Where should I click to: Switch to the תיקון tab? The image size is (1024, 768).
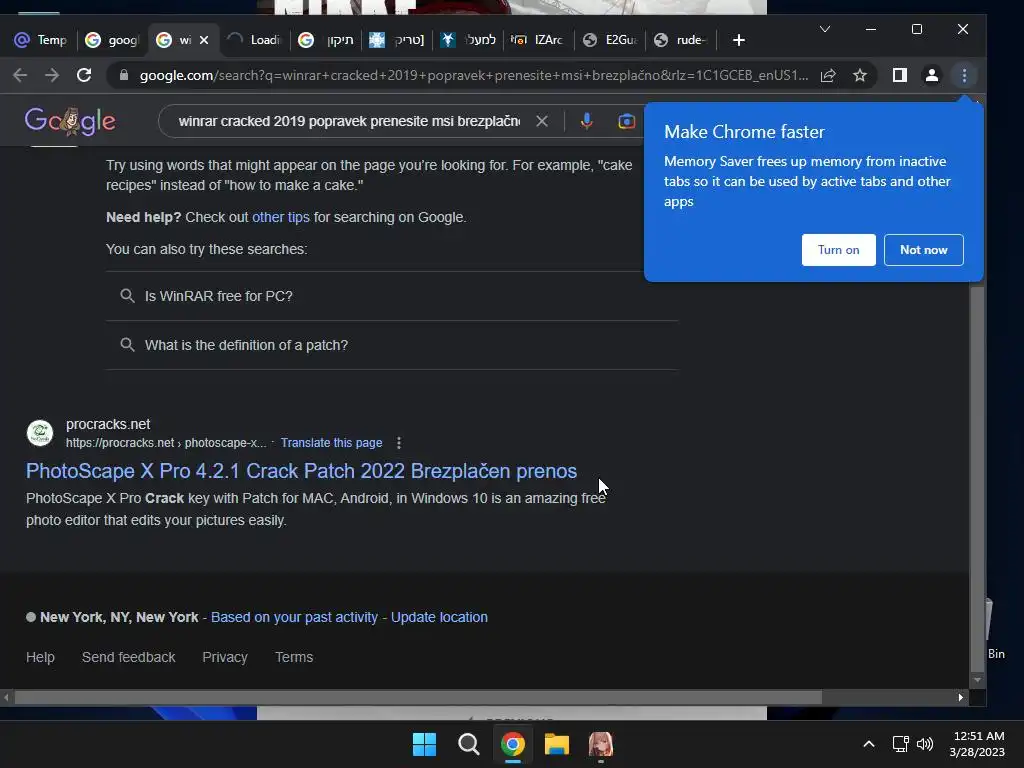pyautogui.click(x=325, y=40)
